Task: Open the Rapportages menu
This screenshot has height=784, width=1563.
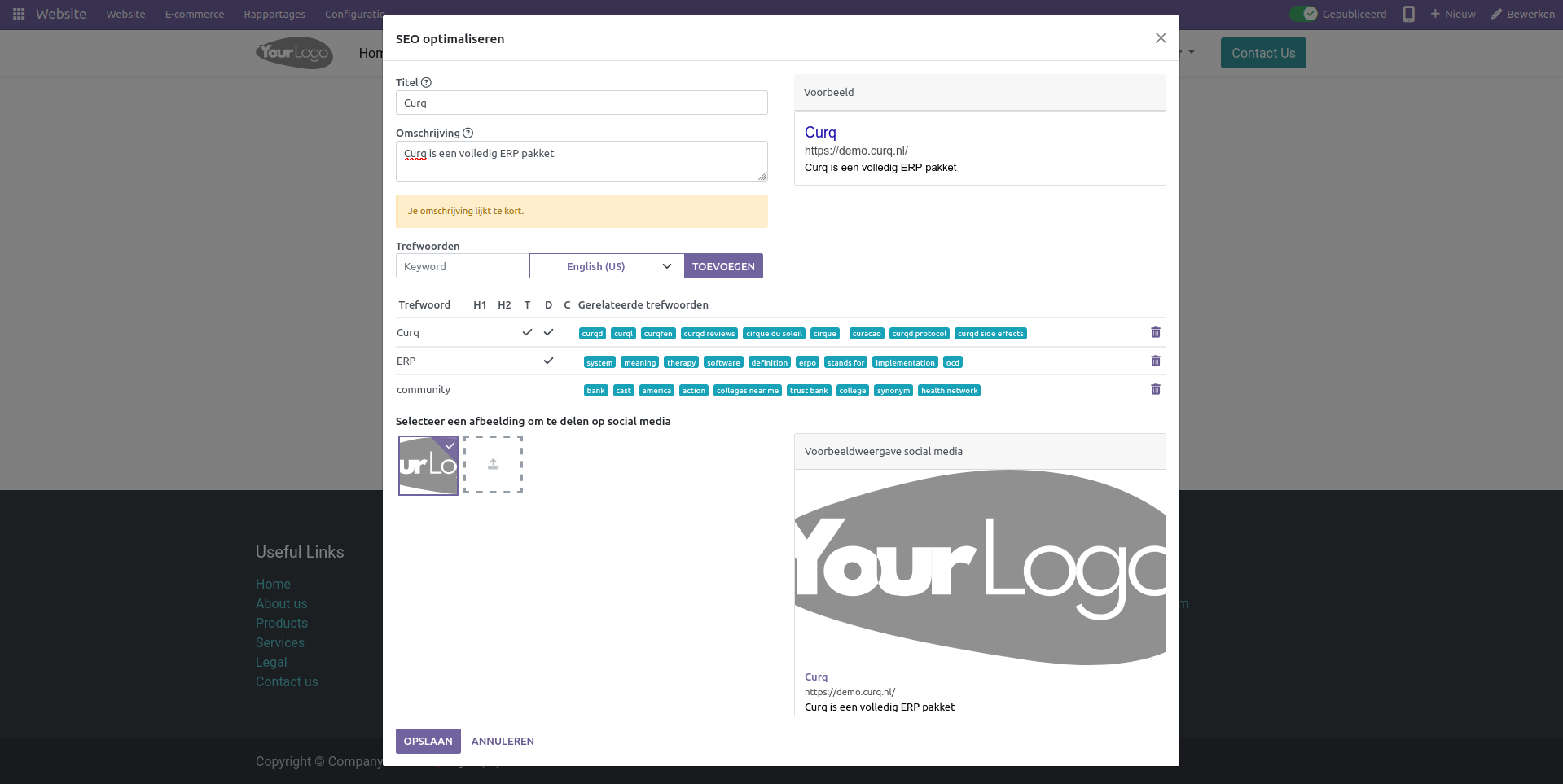Action: 274,14
